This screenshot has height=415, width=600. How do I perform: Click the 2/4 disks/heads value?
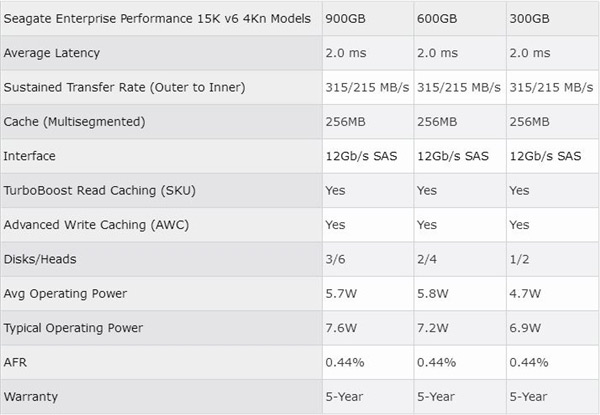pos(427,259)
